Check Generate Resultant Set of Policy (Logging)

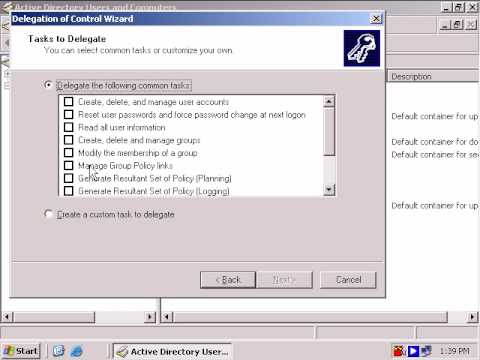point(69,191)
